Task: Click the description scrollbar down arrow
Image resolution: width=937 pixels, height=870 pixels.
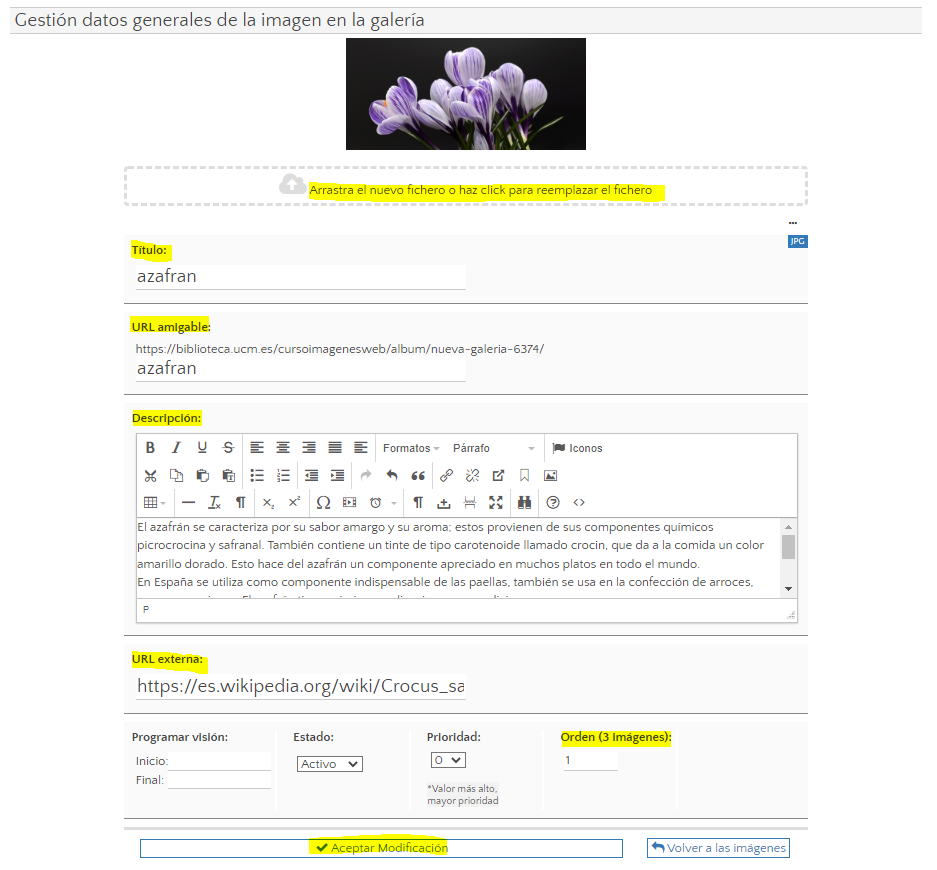Action: 789,589
